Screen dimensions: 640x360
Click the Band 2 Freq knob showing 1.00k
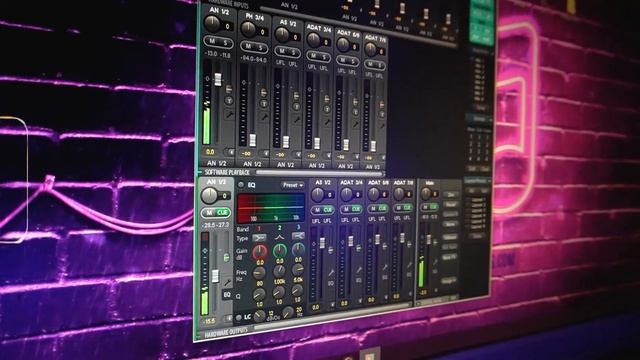click(279, 271)
